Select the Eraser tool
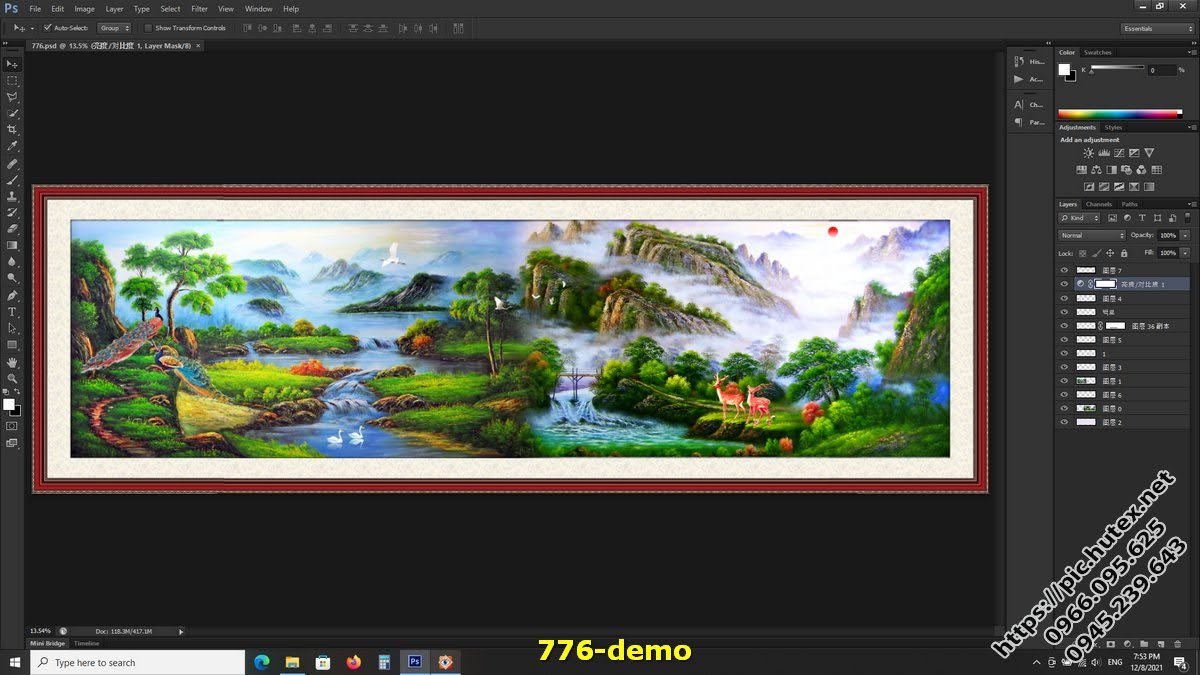 coord(12,229)
